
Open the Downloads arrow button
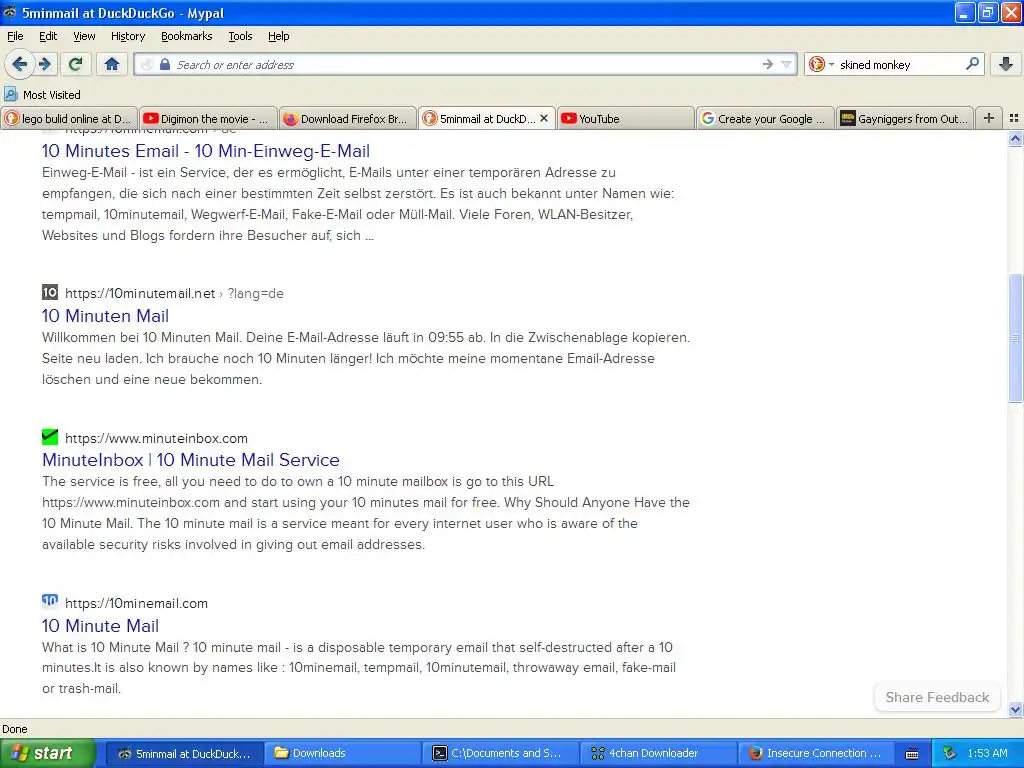tap(1006, 64)
